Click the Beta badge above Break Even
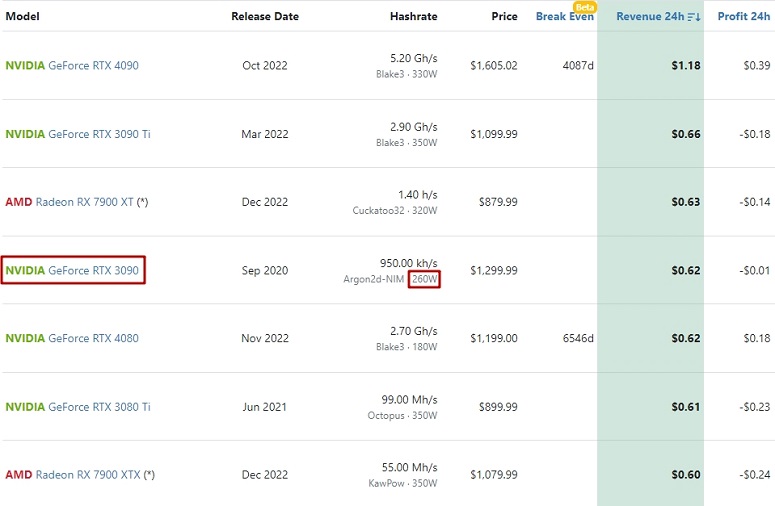The image size is (775, 506). pos(585,7)
